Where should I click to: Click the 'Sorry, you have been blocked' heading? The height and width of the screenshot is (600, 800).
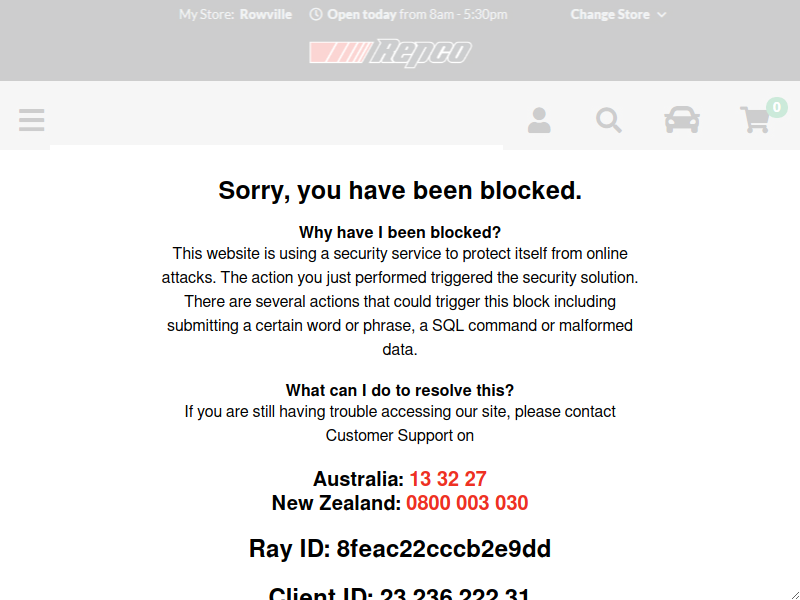(x=400, y=190)
